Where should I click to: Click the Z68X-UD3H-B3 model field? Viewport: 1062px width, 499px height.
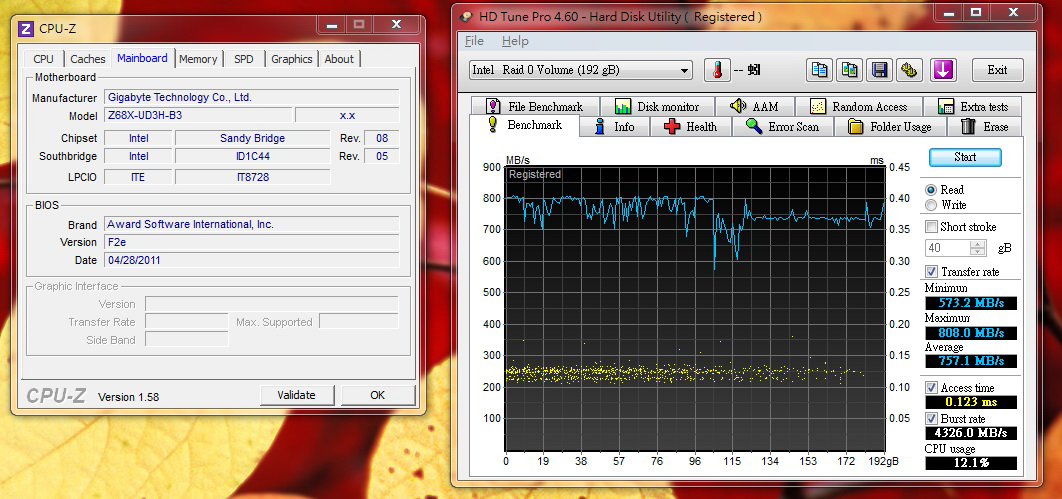pyautogui.click(x=198, y=115)
